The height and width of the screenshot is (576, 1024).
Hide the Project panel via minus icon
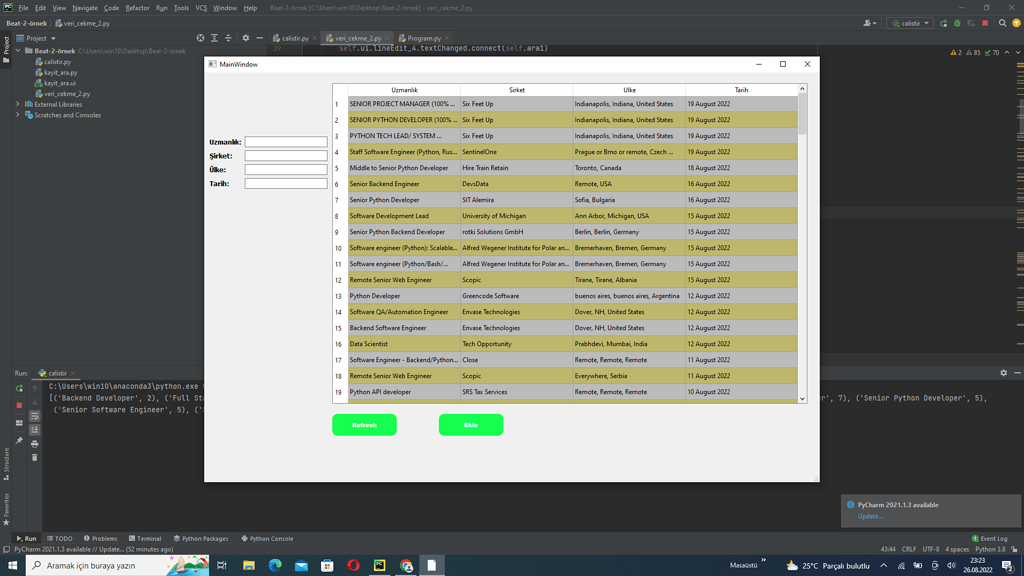coord(259,39)
